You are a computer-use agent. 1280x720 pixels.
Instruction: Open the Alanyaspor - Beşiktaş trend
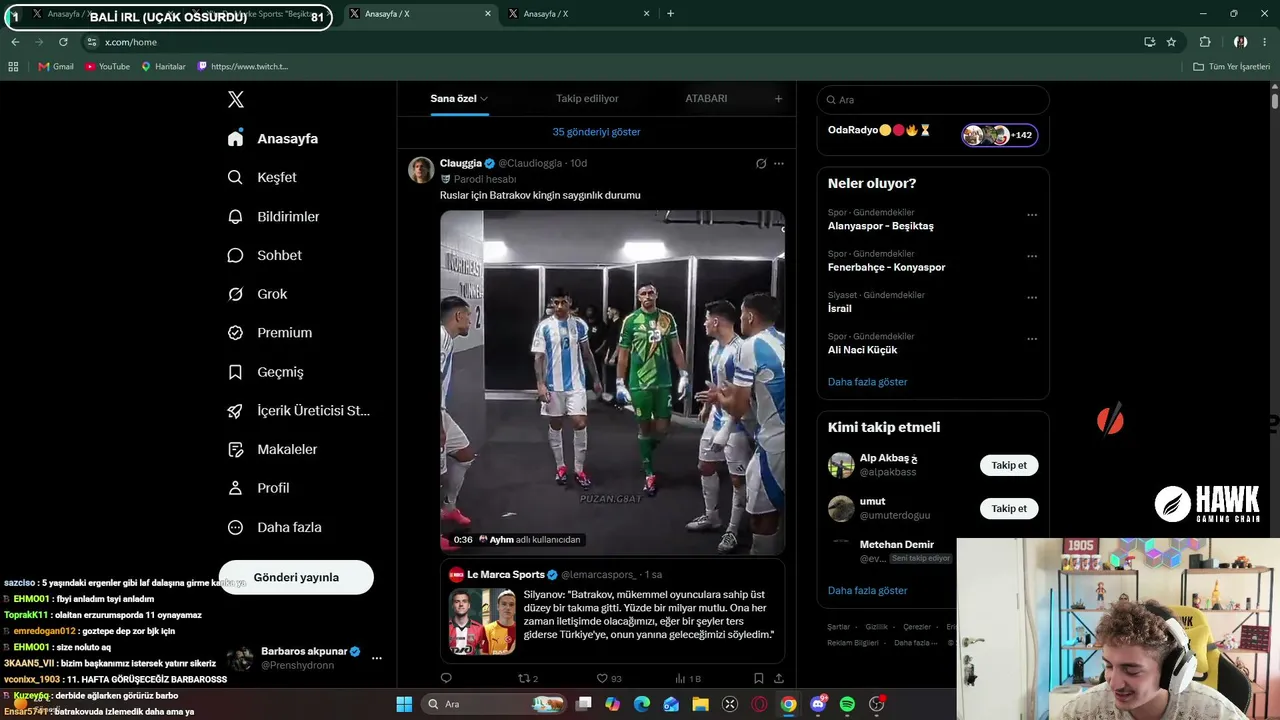880,226
